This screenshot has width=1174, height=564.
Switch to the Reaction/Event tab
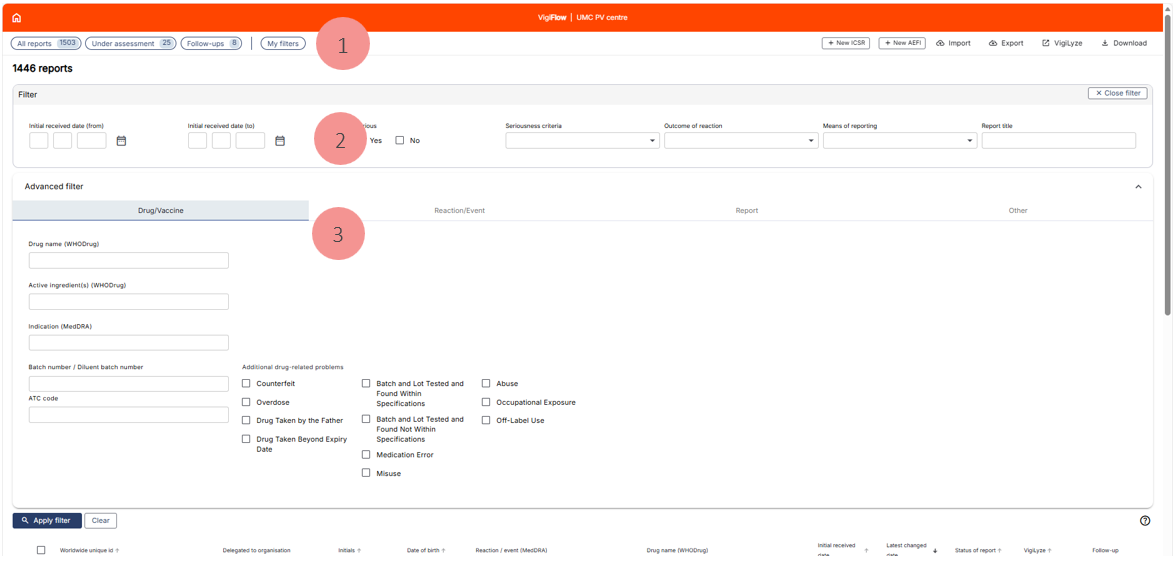coord(459,211)
